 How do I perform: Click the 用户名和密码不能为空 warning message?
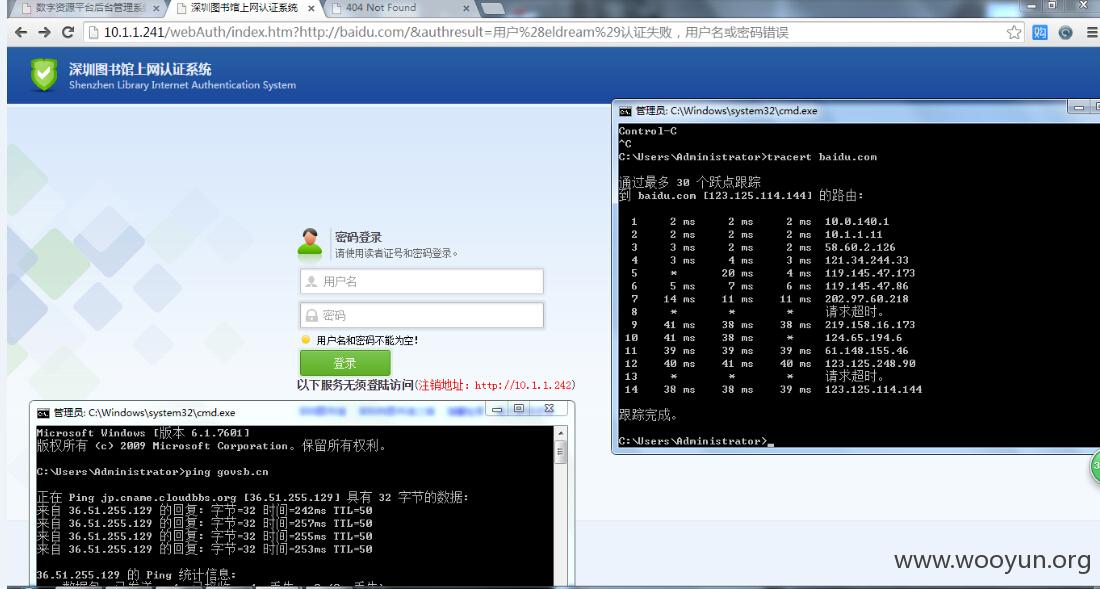[367, 340]
